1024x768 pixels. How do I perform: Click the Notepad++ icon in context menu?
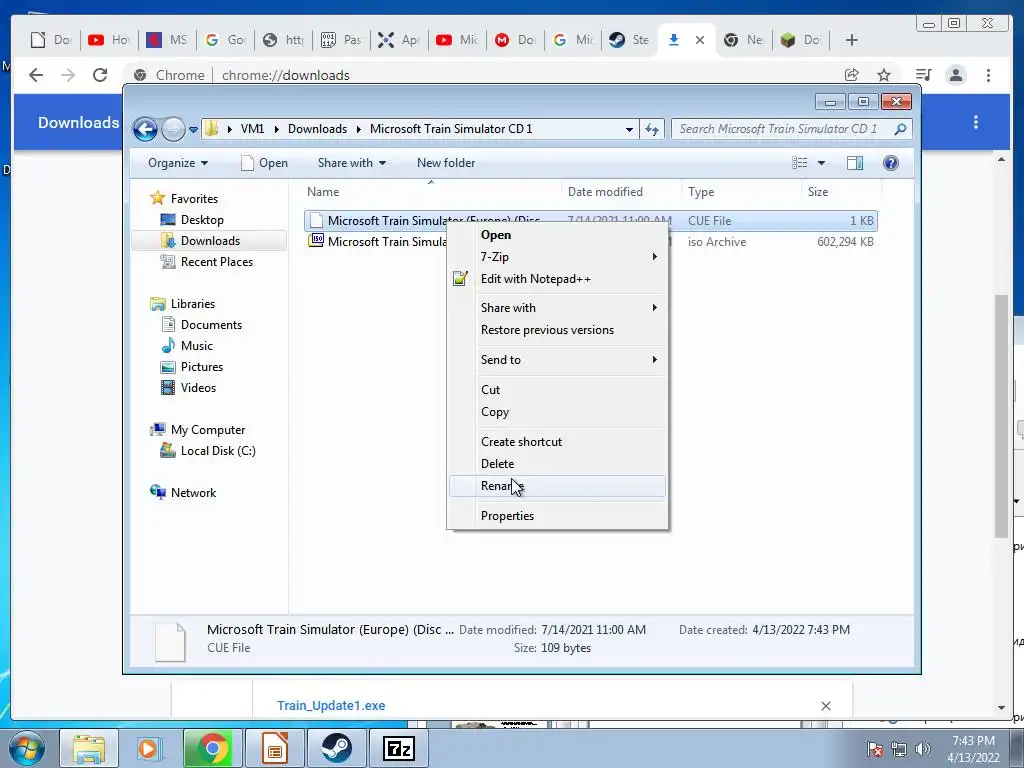pos(460,279)
